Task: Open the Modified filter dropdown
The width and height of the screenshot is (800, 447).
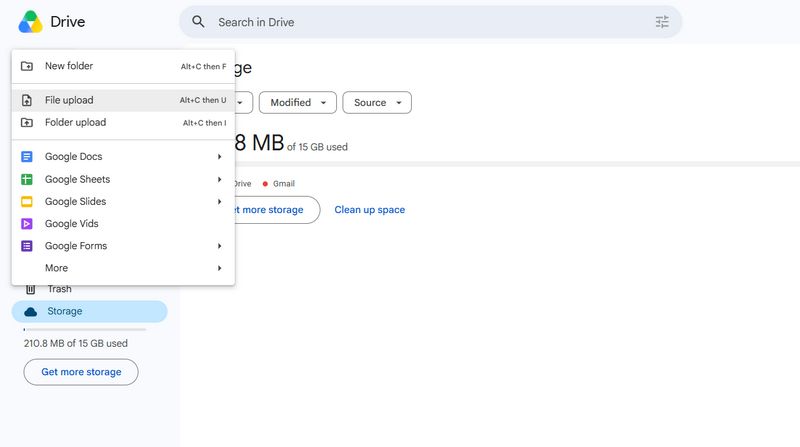Action: pyautogui.click(x=297, y=103)
